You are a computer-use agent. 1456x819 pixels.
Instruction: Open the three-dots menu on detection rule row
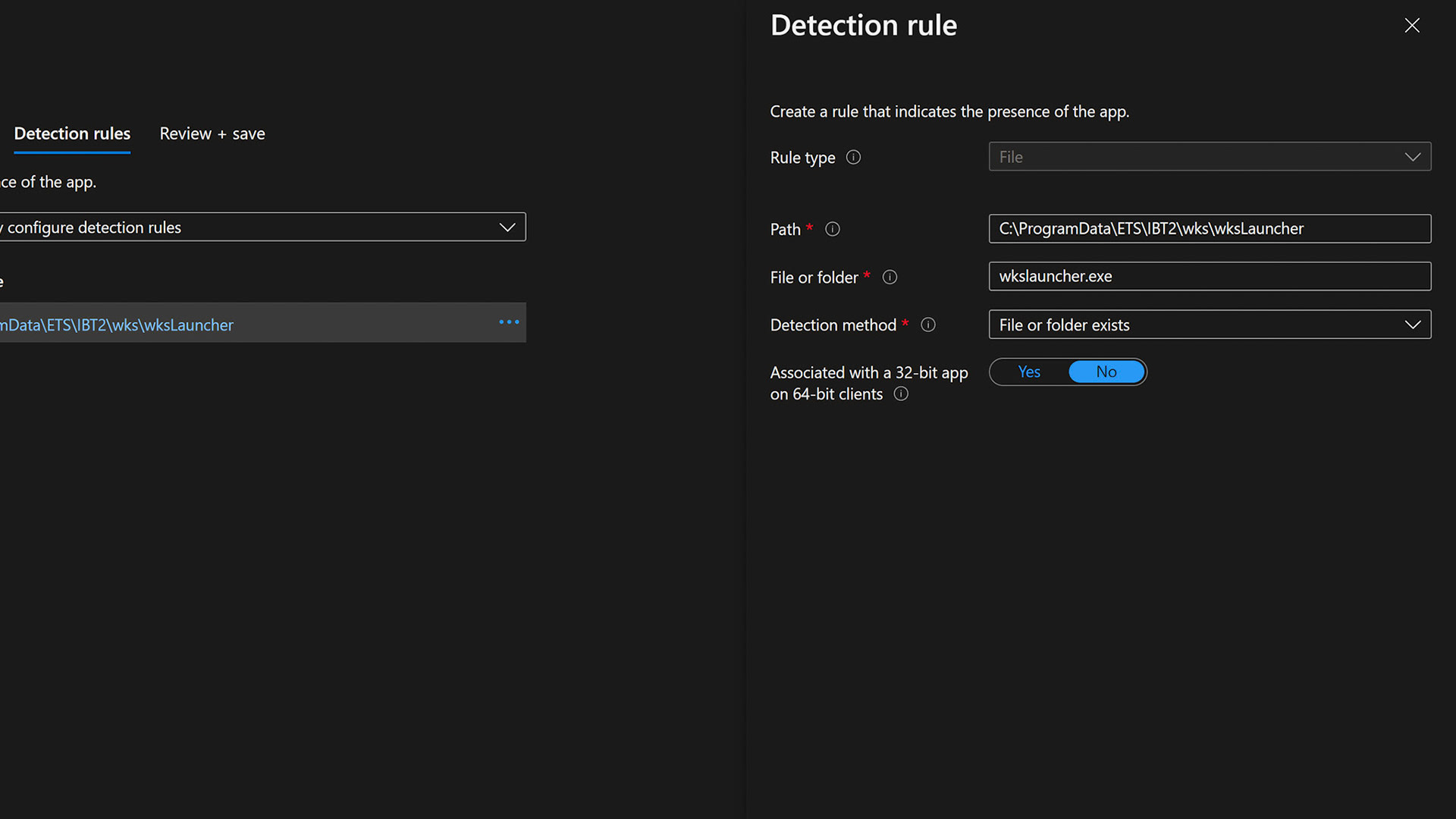509,322
